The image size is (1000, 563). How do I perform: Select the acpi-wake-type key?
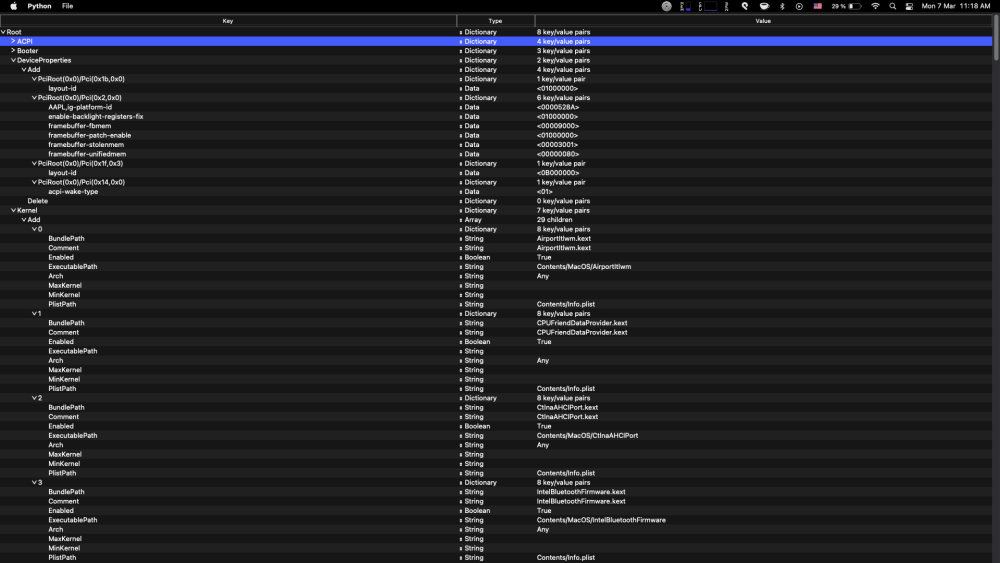(73, 191)
